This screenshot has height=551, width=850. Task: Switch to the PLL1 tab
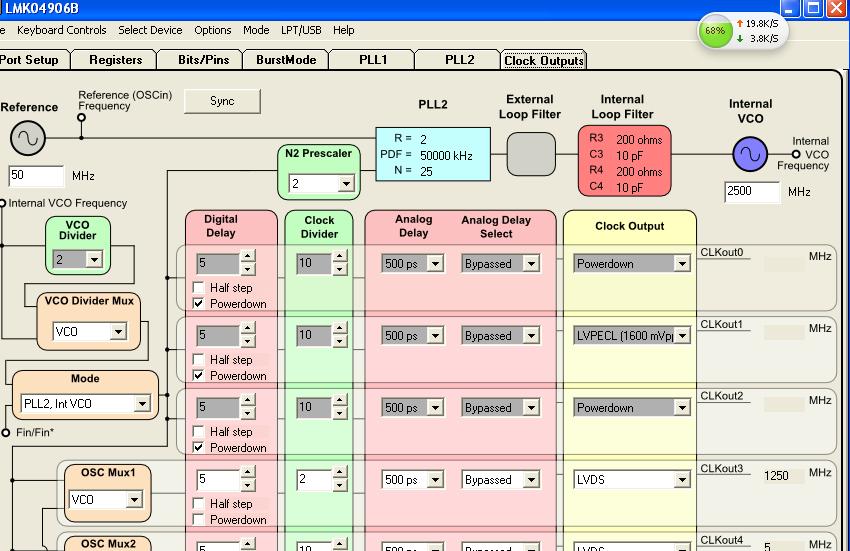click(x=373, y=60)
